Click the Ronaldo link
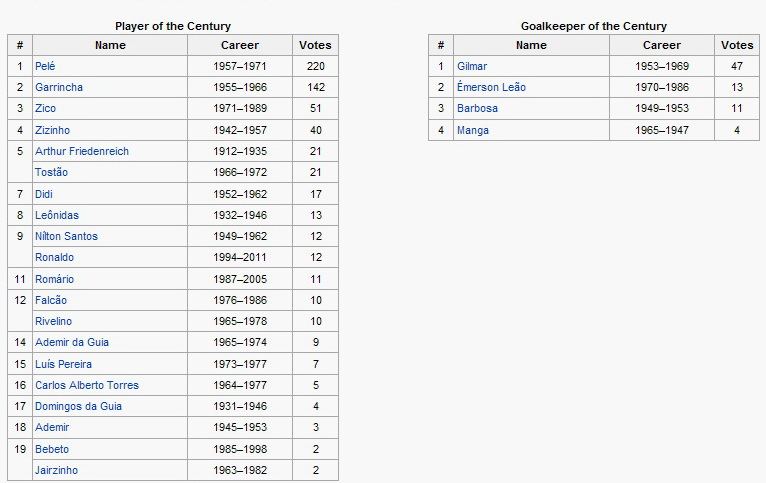The width and height of the screenshot is (766, 483). pos(54,257)
